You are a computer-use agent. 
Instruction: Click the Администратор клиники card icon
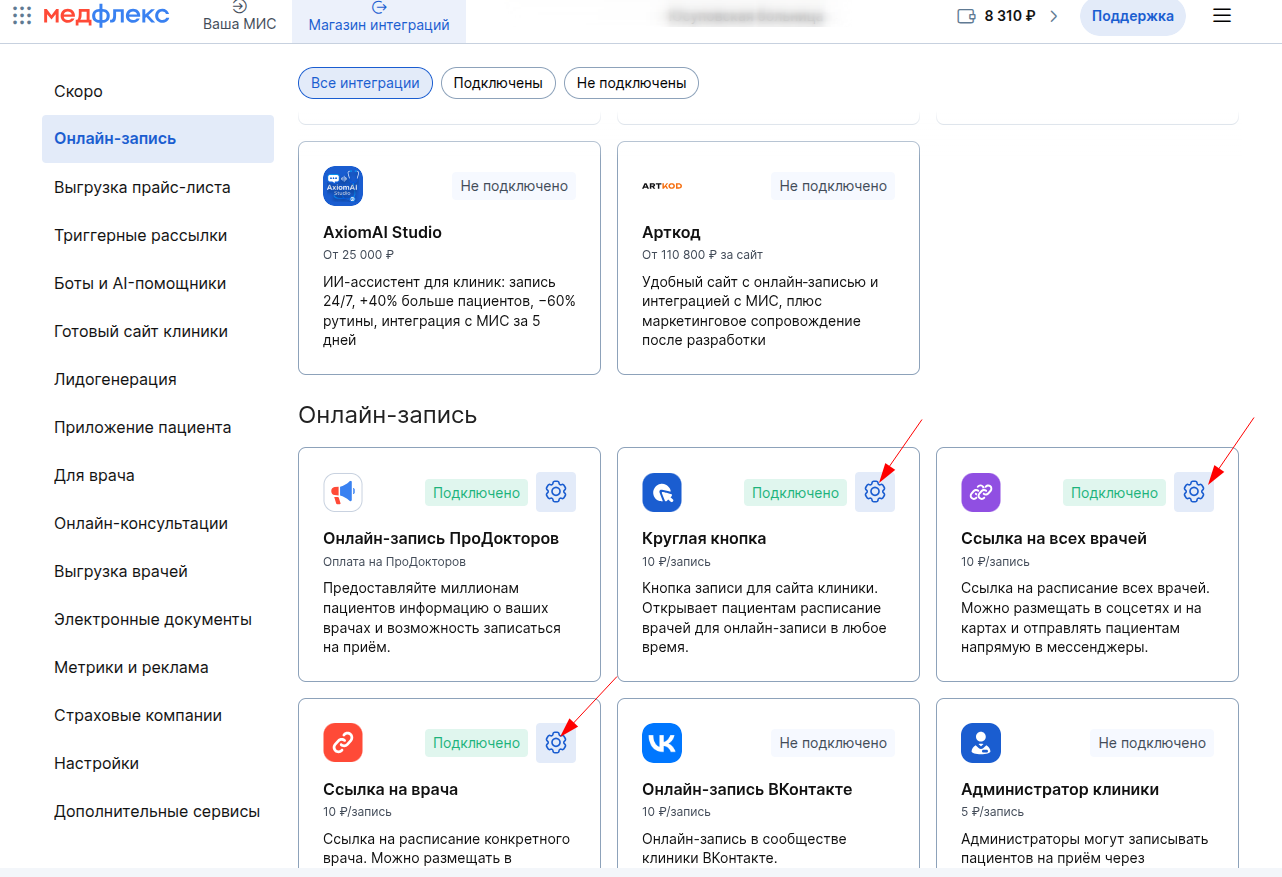coord(980,743)
